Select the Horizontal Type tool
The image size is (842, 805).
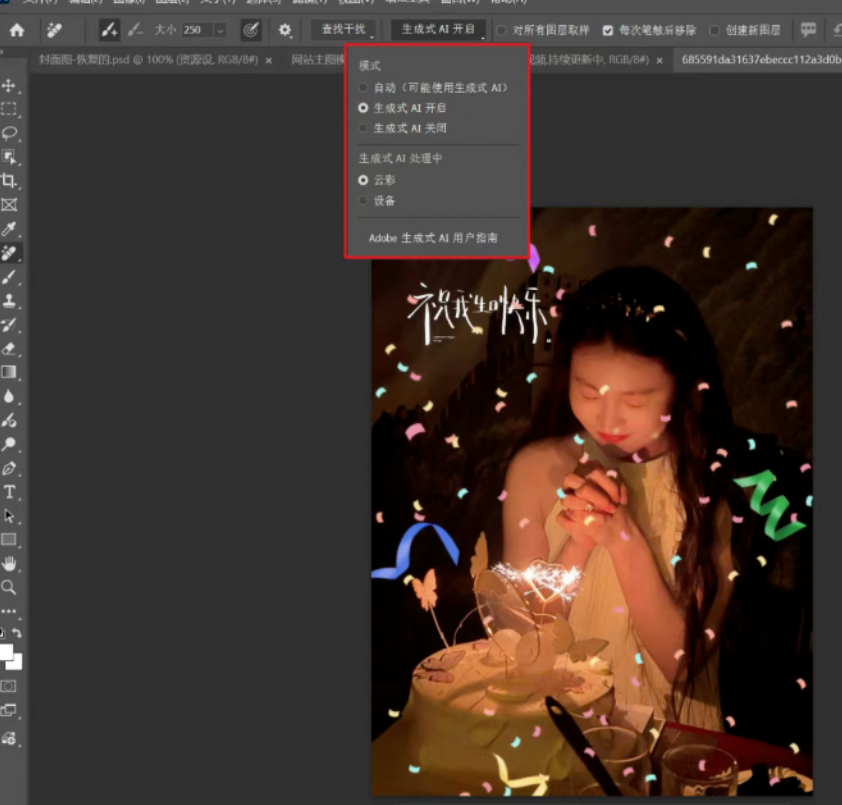(9, 492)
